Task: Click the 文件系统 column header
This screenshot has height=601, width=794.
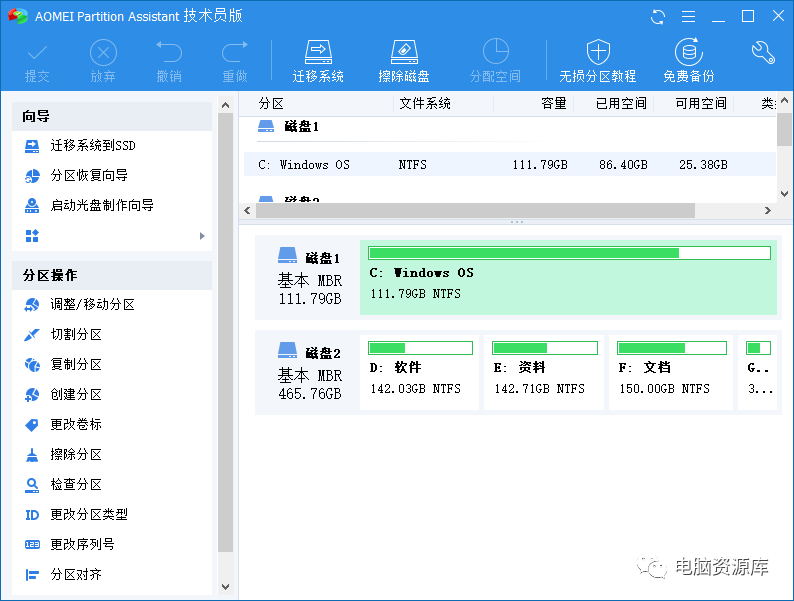Action: click(425, 104)
